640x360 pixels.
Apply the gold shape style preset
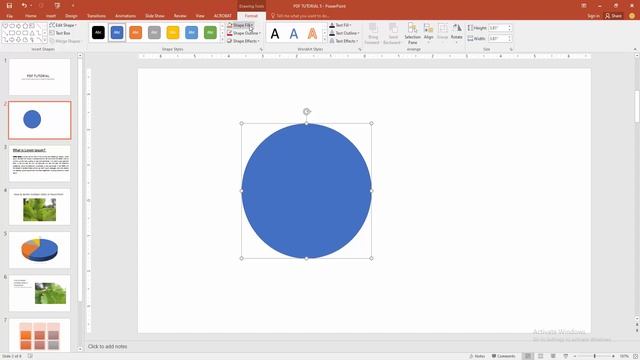pos(173,33)
